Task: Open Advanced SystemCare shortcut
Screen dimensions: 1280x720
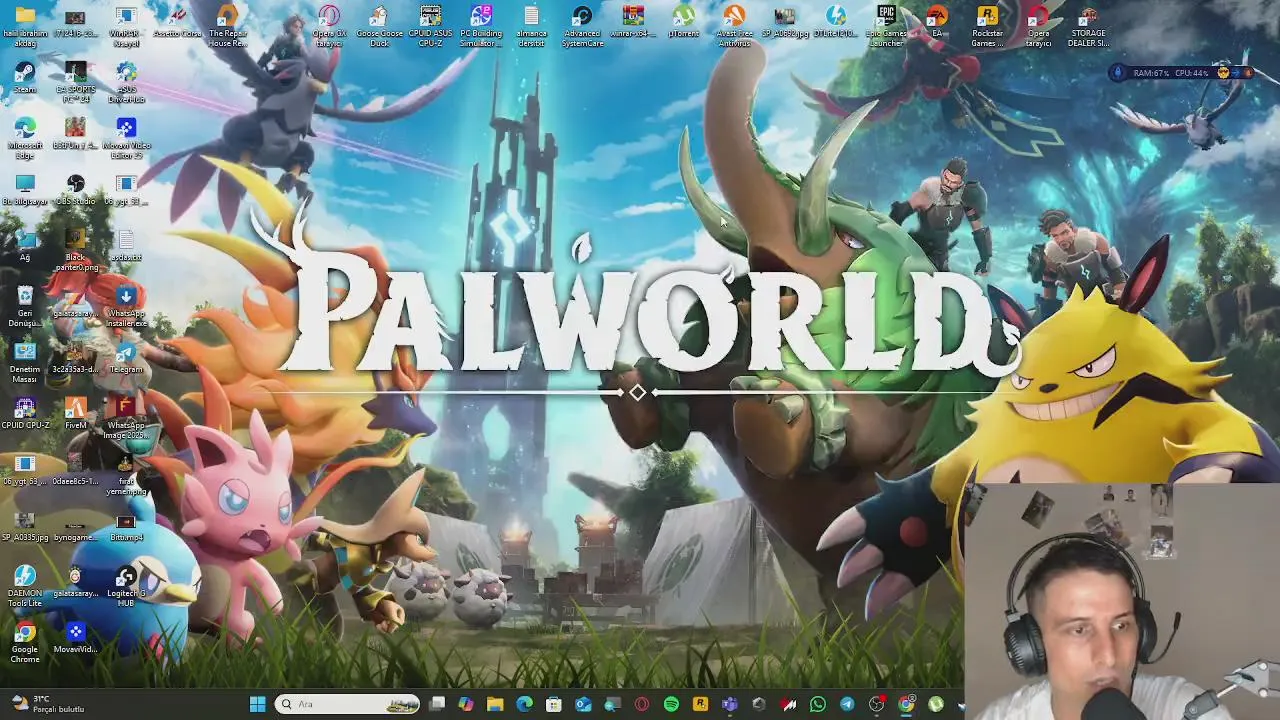Action: [x=582, y=26]
